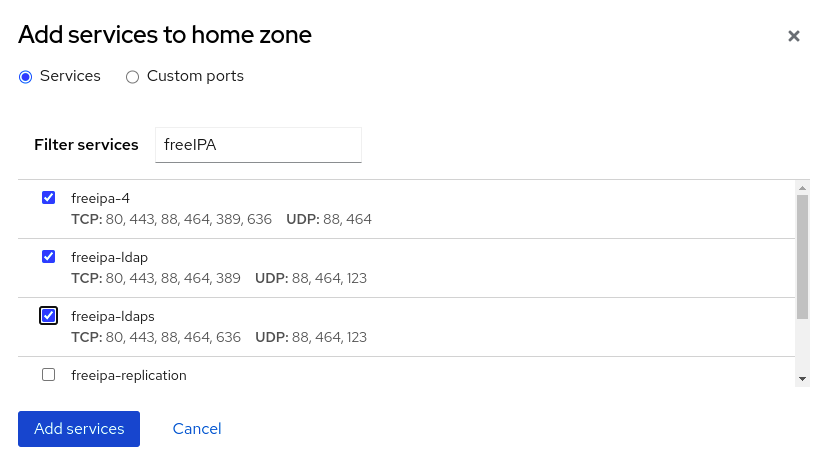Click the services list scrollbar thumb

802,255
